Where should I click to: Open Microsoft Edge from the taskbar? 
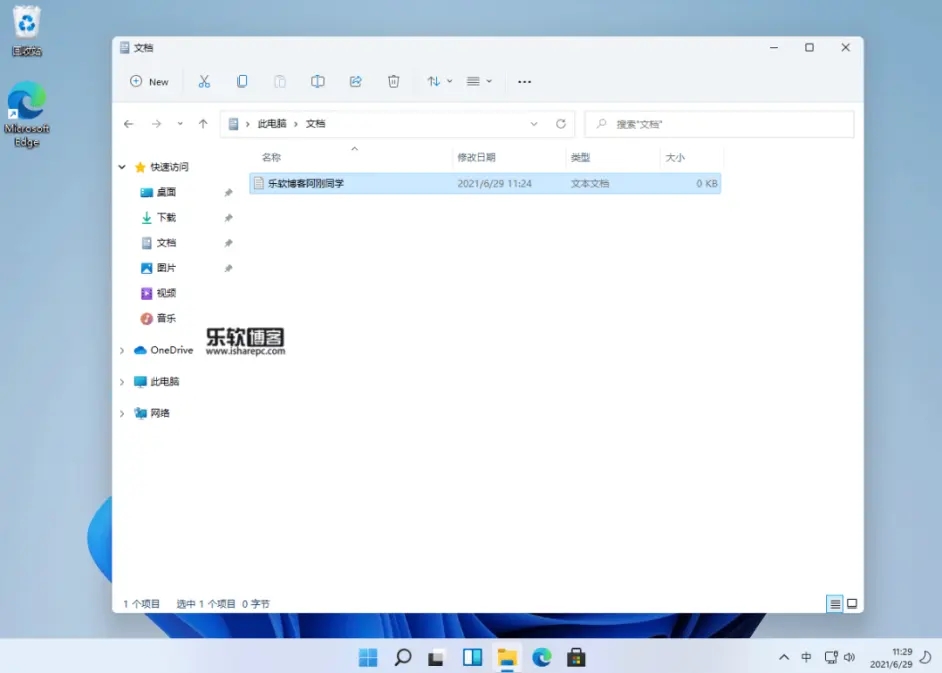pos(543,657)
